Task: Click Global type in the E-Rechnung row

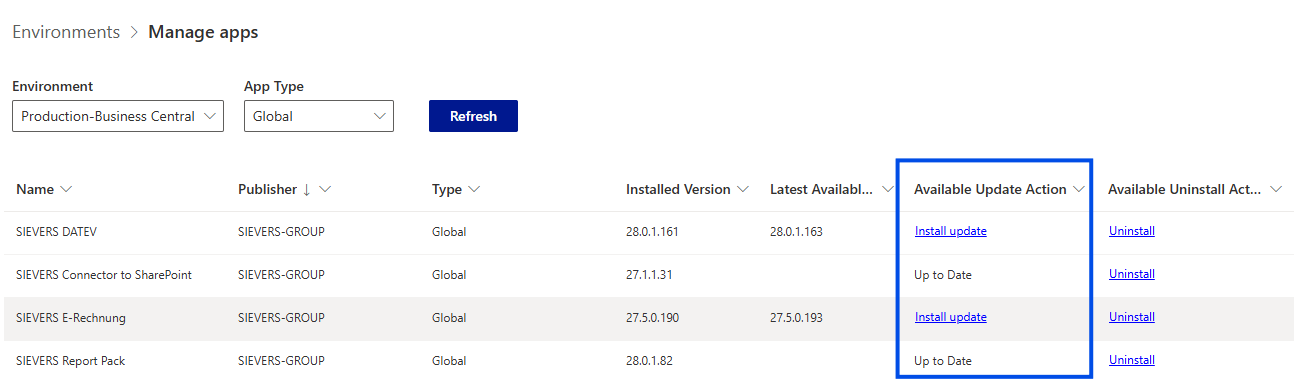Action: tap(449, 317)
